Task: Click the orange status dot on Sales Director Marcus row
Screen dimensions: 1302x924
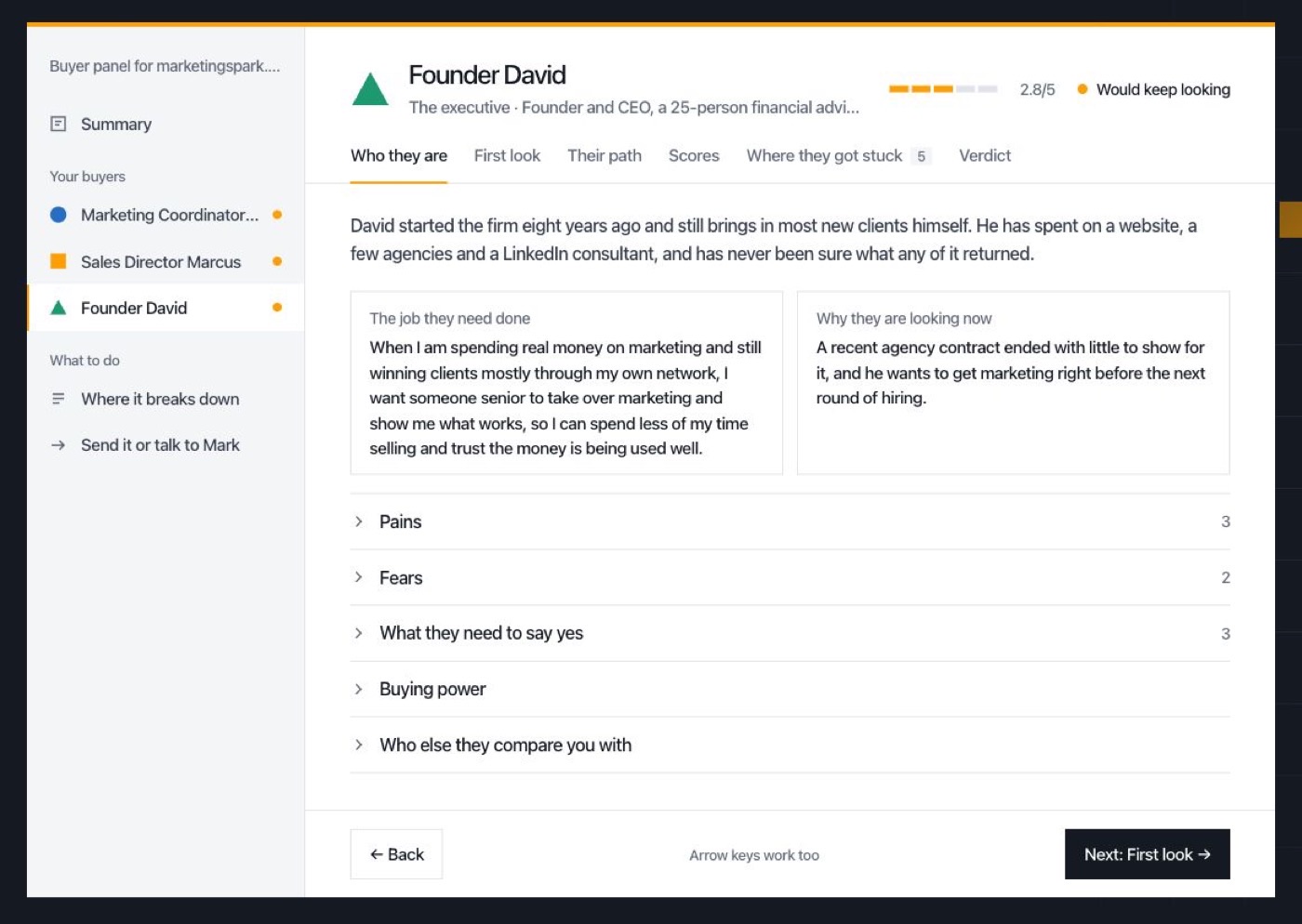Action: click(277, 261)
